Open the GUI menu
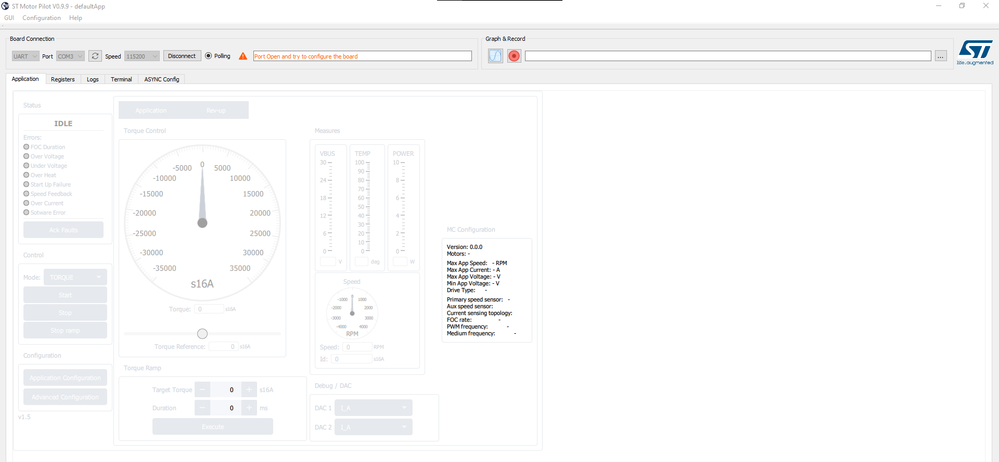Image resolution: width=999 pixels, height=462 pixels. coord(9,18)
